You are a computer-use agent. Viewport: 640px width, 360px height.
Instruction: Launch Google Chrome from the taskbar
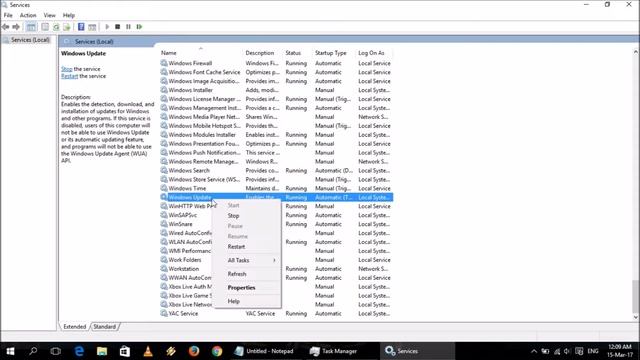coord(217,351)
